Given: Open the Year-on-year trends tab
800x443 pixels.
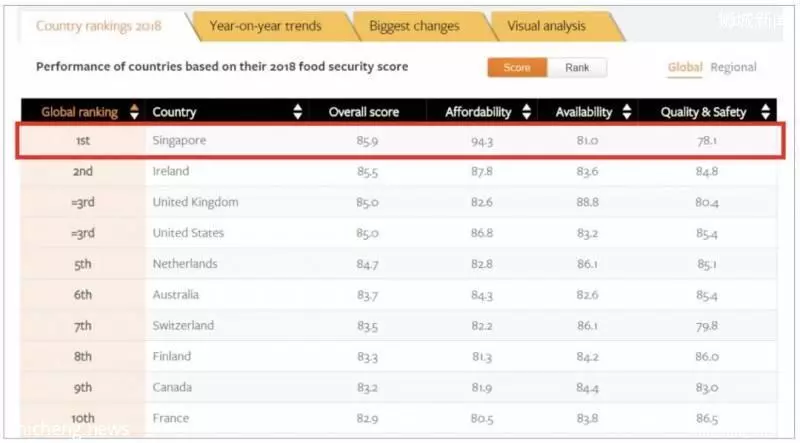Looking at the screenshot, I should tap(265, 26).
